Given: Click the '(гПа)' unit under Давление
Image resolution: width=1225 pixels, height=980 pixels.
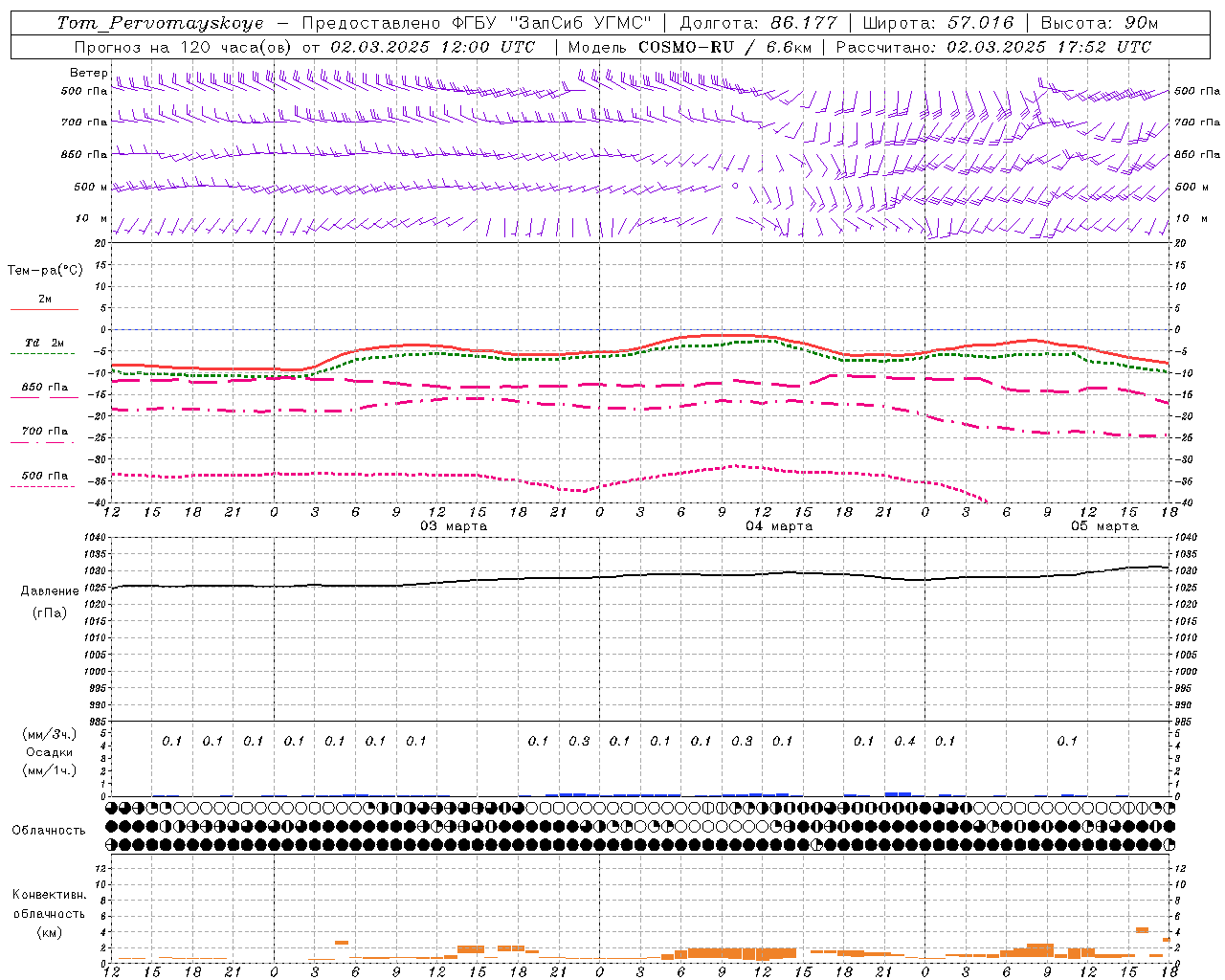Looking at the screenshot, I should click(50, 613).
